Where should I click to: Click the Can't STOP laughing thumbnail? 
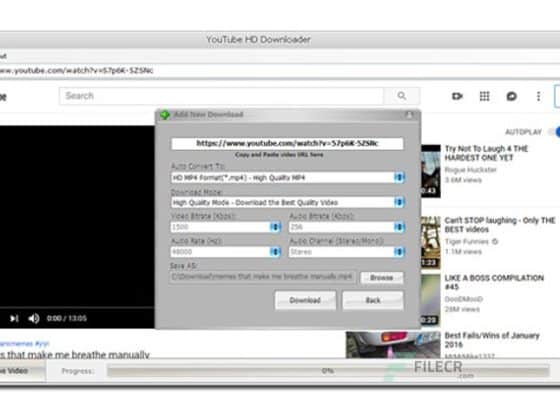click(x=431, y=242)
